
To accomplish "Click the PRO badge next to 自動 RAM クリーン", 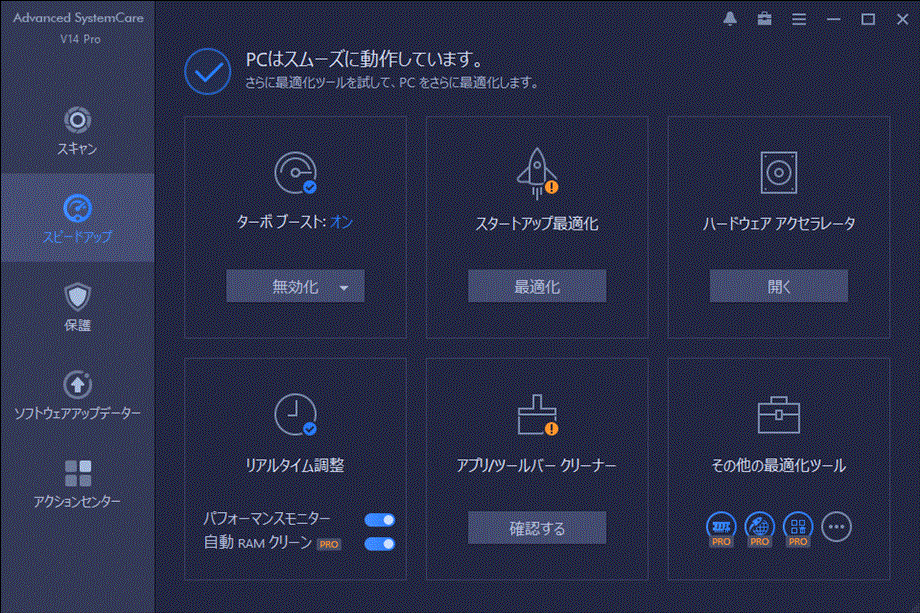I will 329,544.
